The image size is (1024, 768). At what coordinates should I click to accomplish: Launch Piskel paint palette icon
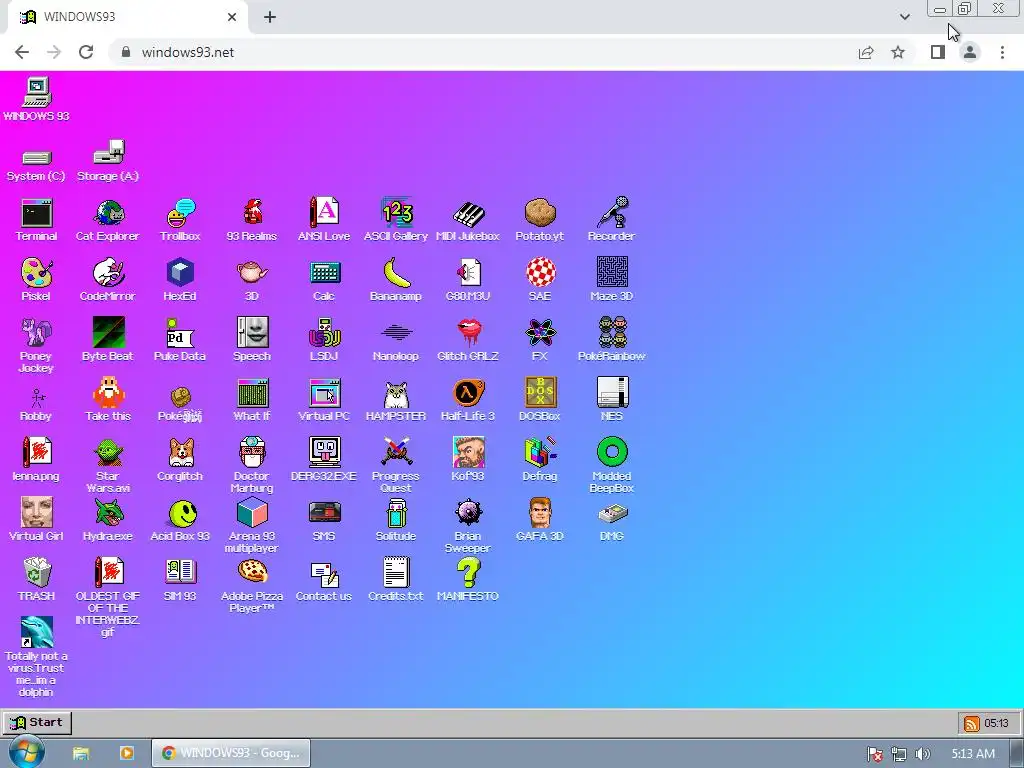[x=37, y=280]
